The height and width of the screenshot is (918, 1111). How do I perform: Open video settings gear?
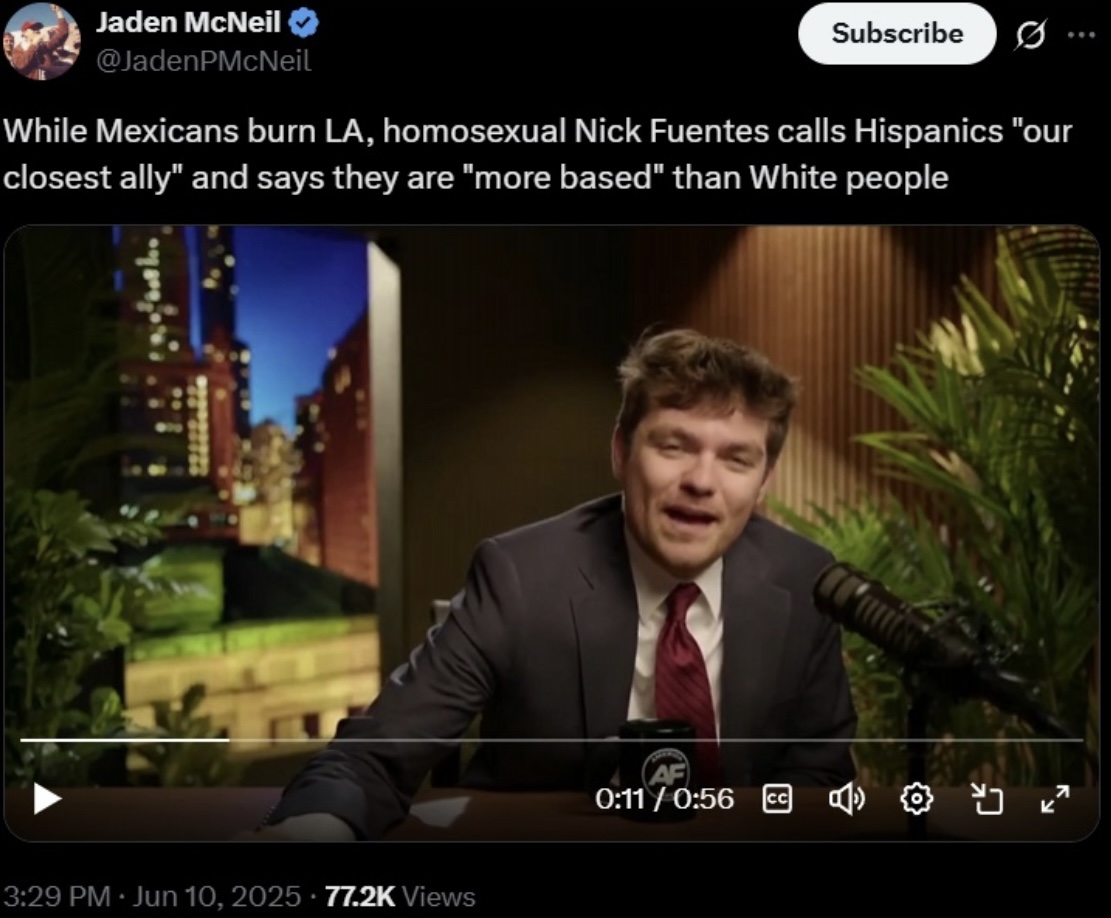coord(916,799)
